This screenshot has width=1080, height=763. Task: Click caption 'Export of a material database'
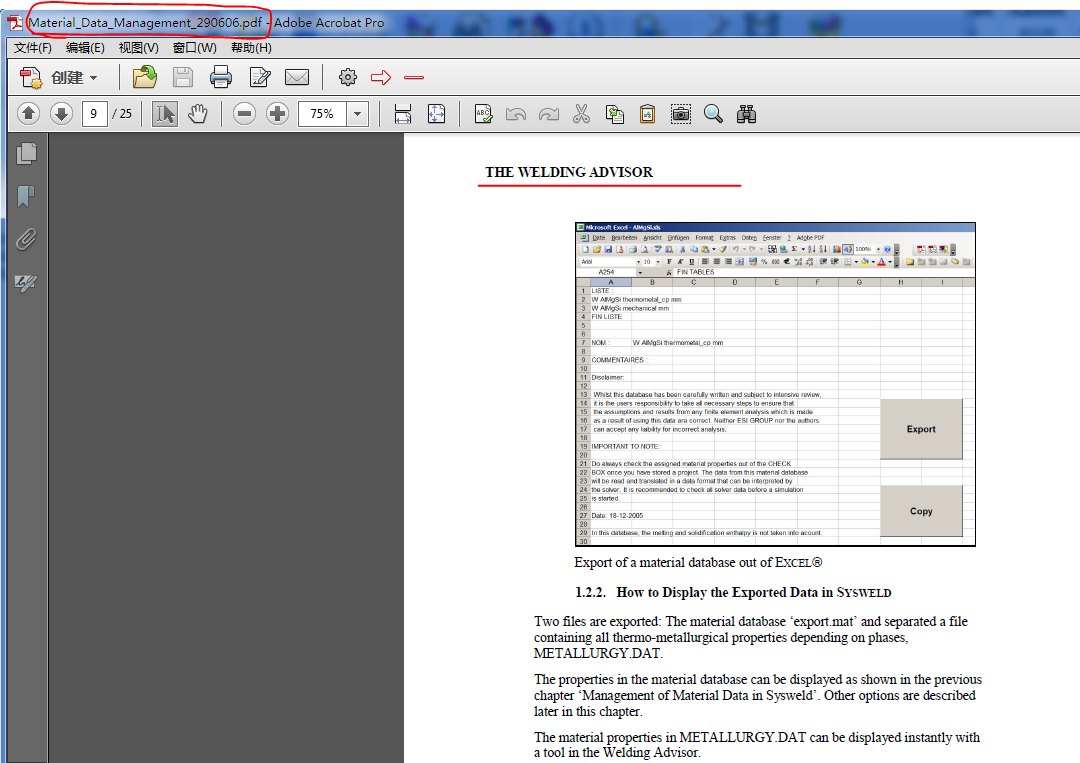coord(698,563)
